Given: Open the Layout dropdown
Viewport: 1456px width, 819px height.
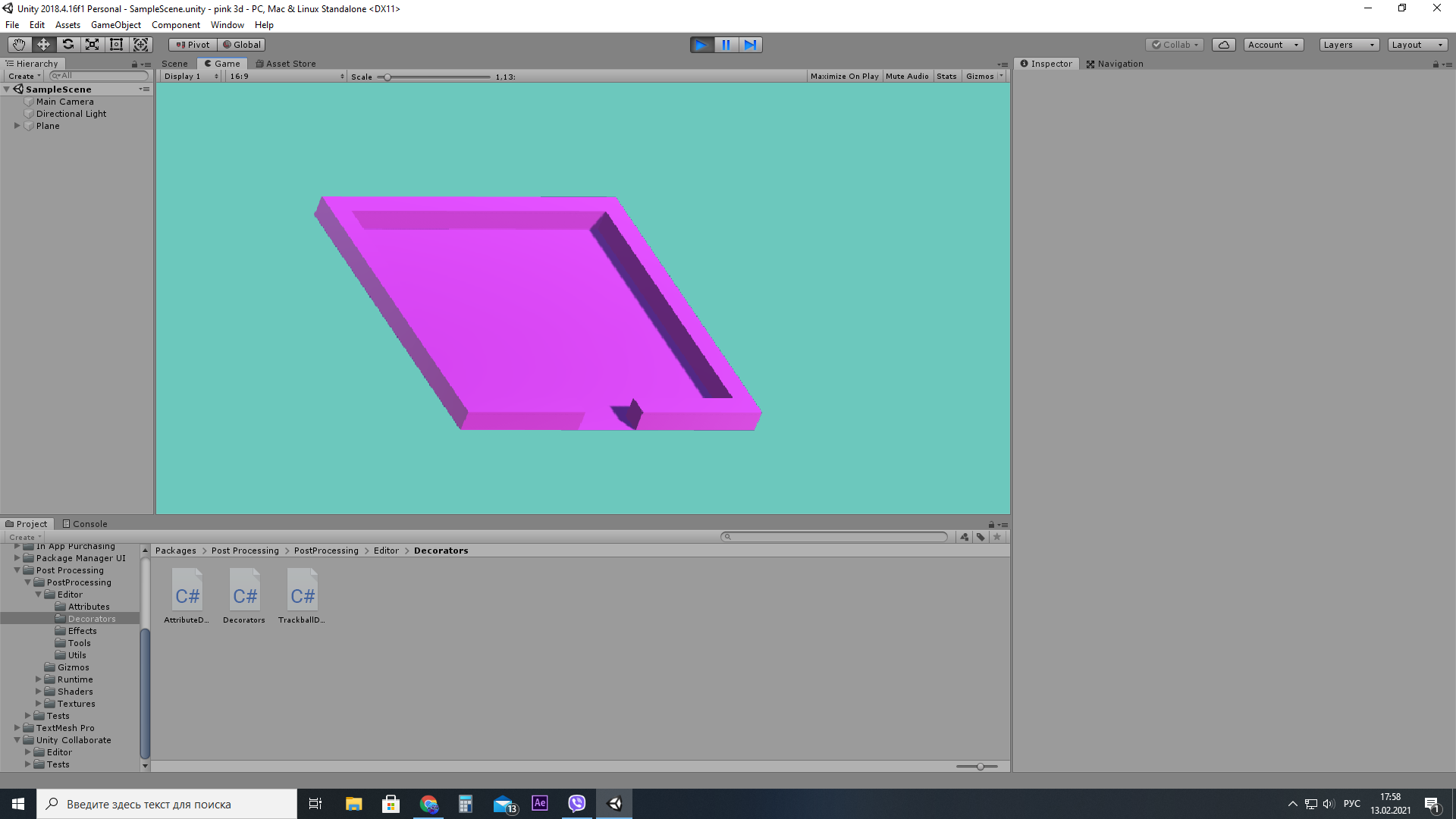Looking at the screenshot, I should tap(1417, 45).
